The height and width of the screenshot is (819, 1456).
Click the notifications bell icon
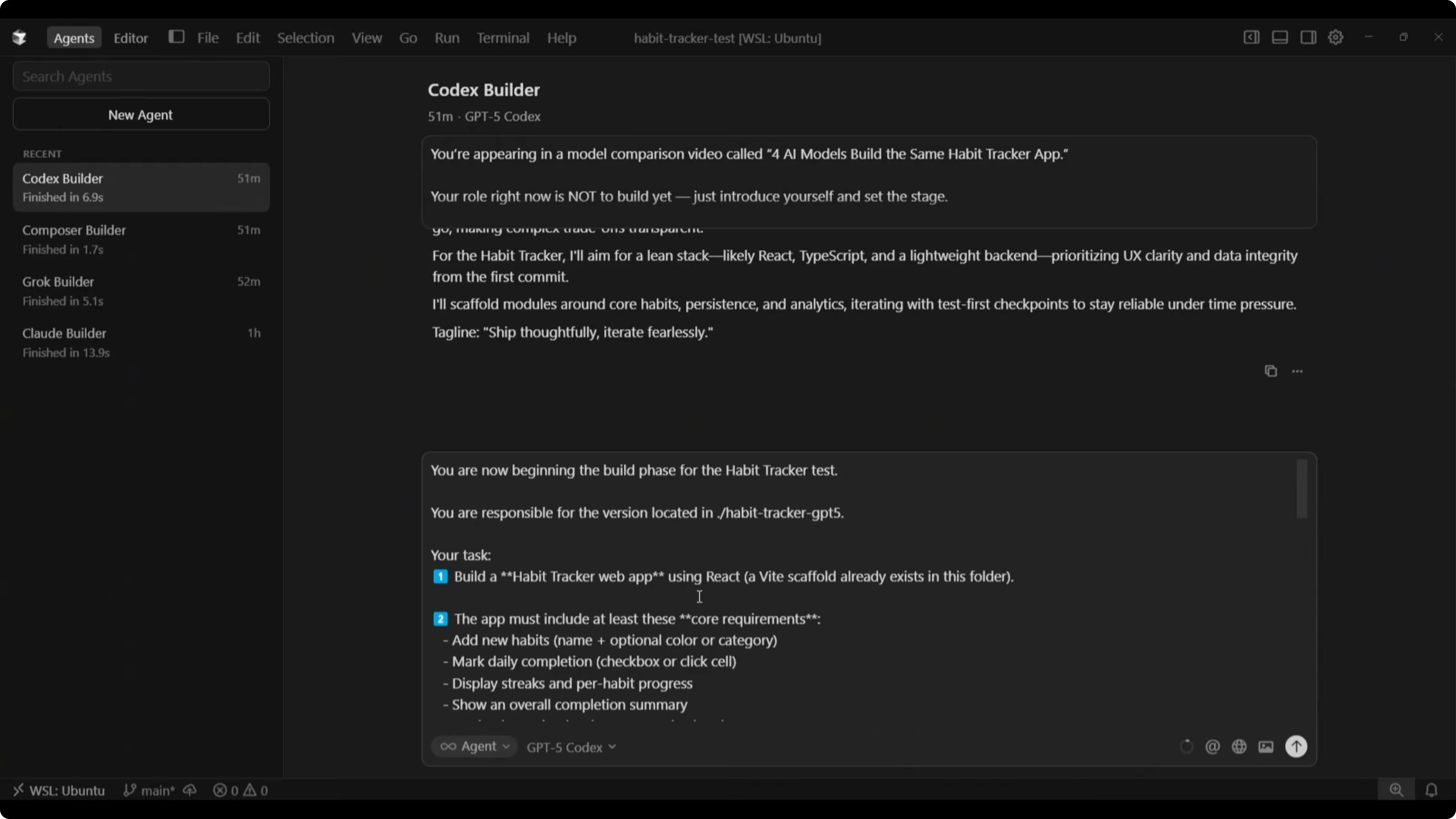tap(1431, 790)
